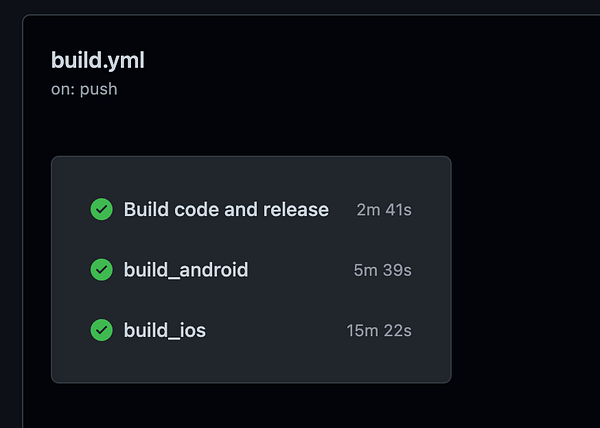Click the empty graph area right of the job card
600x428 pixels.
pos(526,269)
